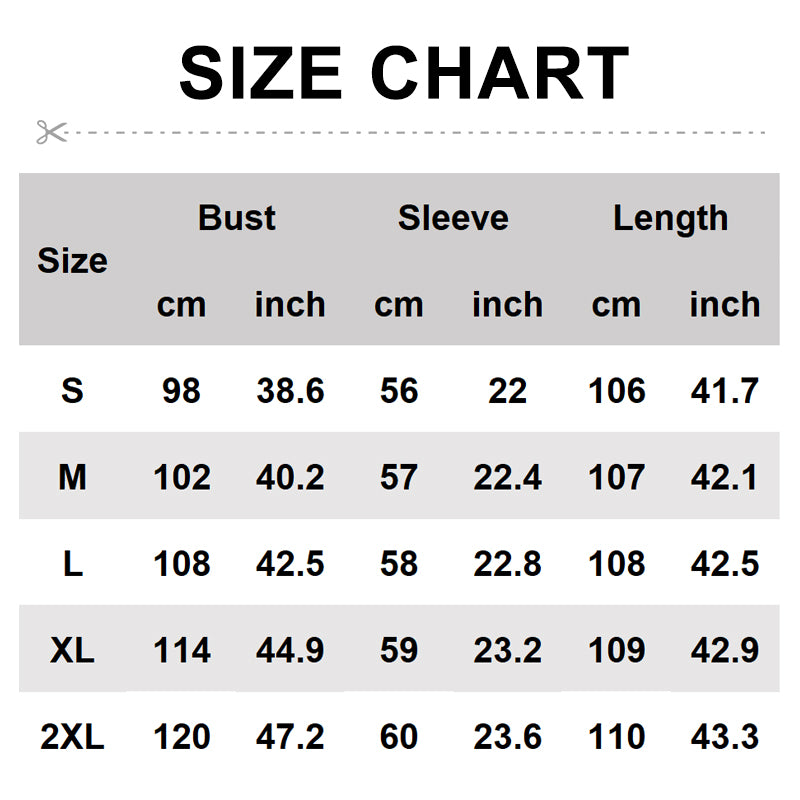Select the 2XL size row label
Screen dimensions: 800x800
(x=72, y=738)
